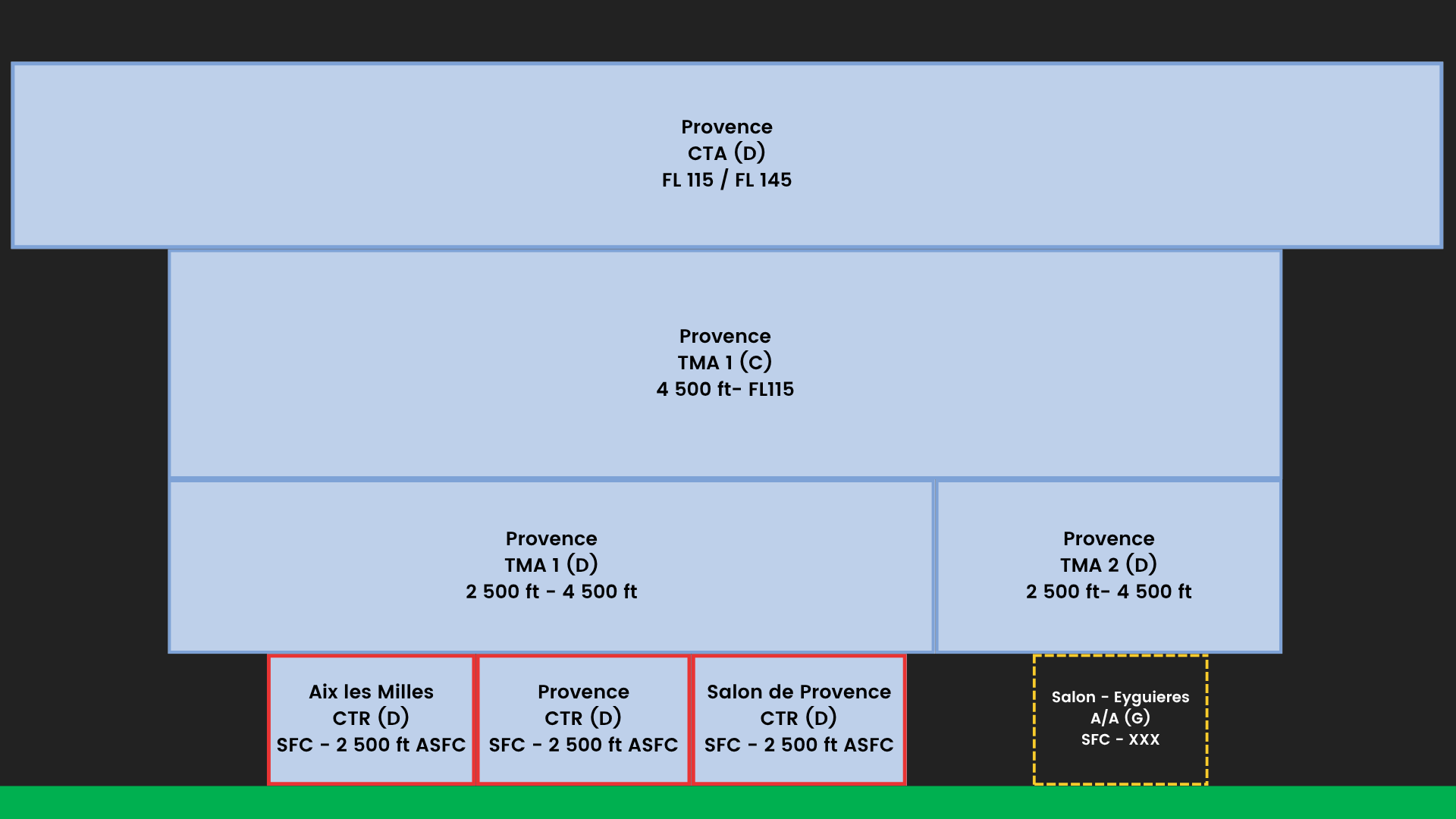Select the Aix les Milles CTR box
Viewport: 1456px width, 819px height.
[371, 719]
